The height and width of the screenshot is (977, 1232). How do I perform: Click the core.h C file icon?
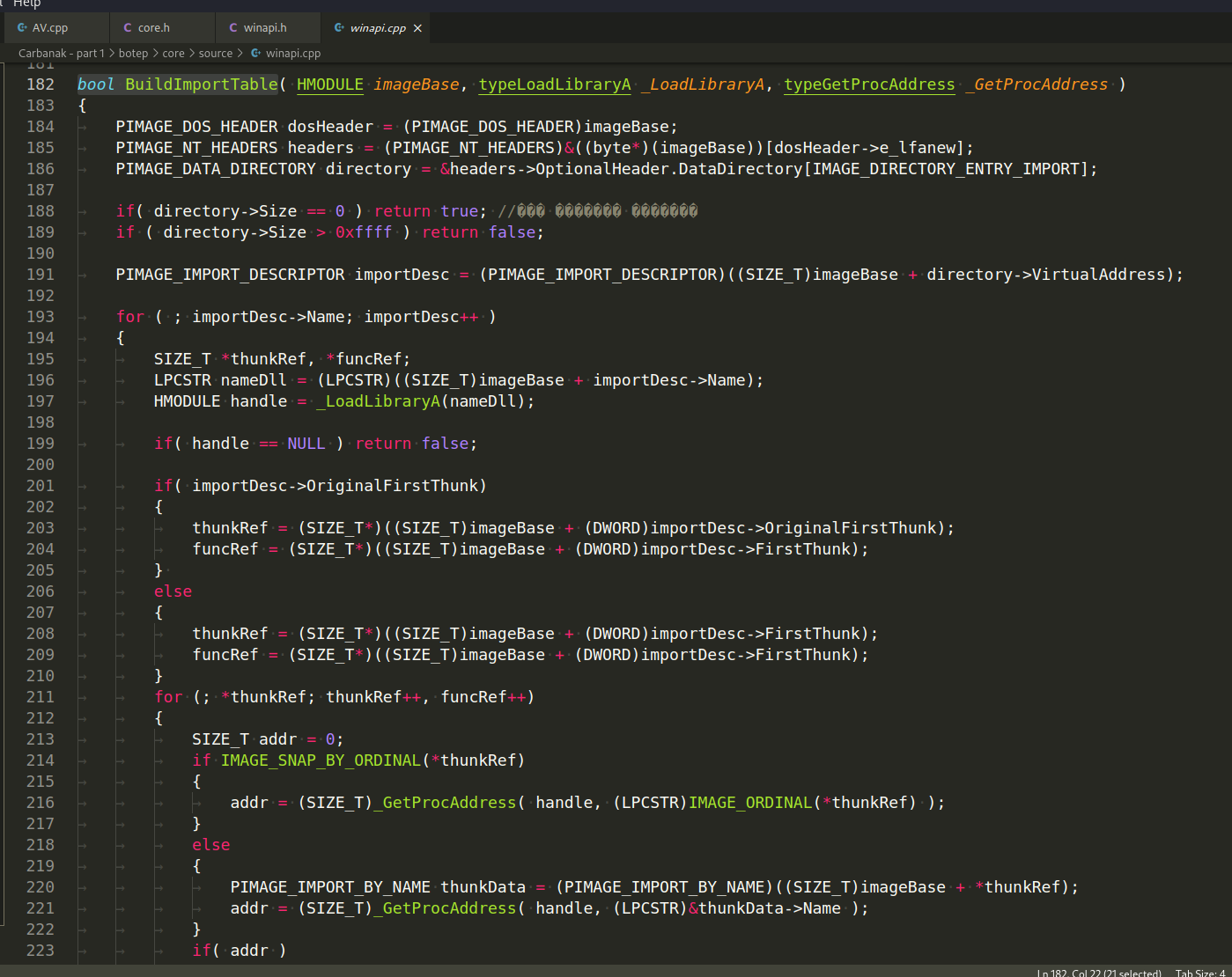click(128, 28)
